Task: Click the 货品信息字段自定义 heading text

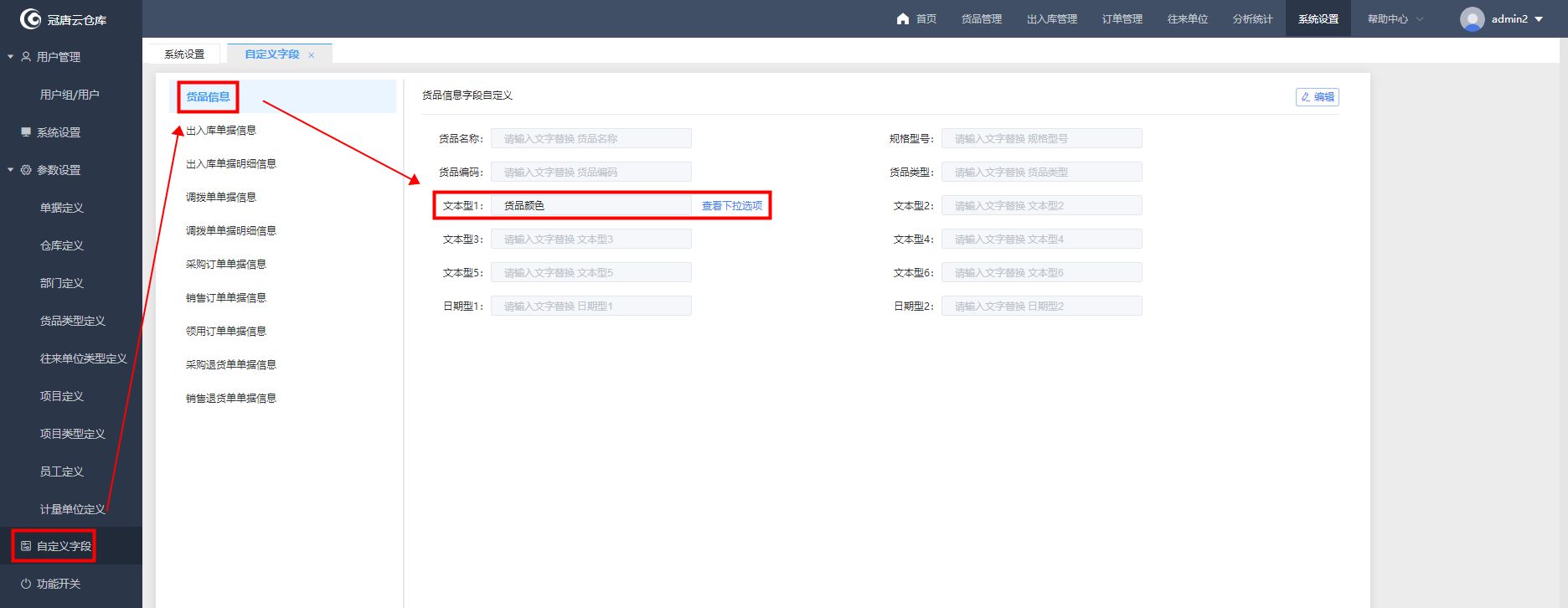Action: pyautogui.click(x=467, y=95)
